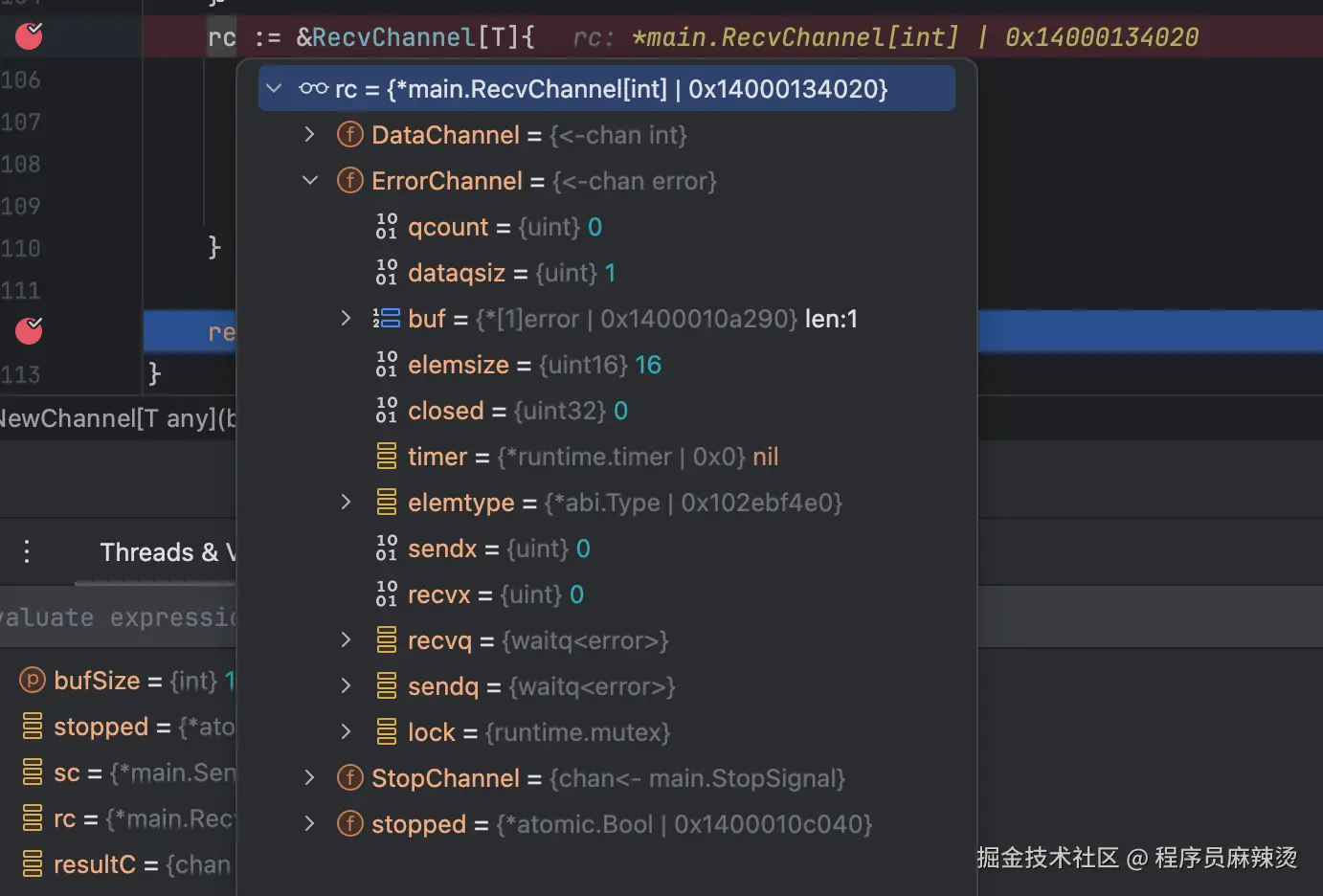This screenshot has height=896, width=1323.
Task: Click the timer struct icon
Action: tap(387, 457)
